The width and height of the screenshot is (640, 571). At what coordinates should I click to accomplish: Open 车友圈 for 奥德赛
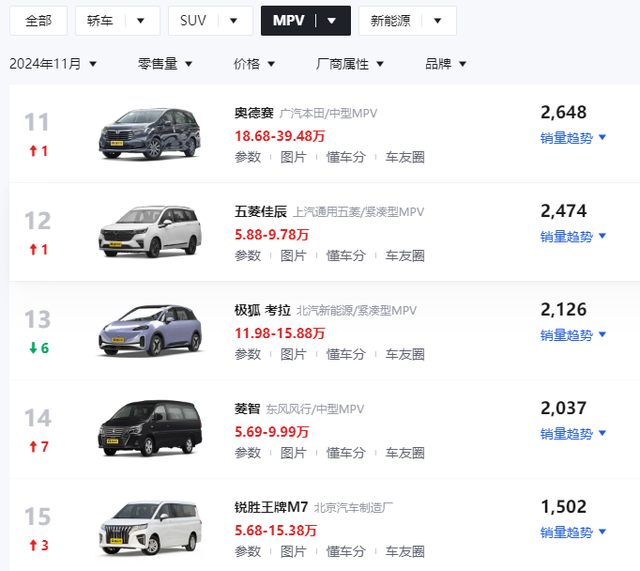pyautogui.click(x=405, y=157)
